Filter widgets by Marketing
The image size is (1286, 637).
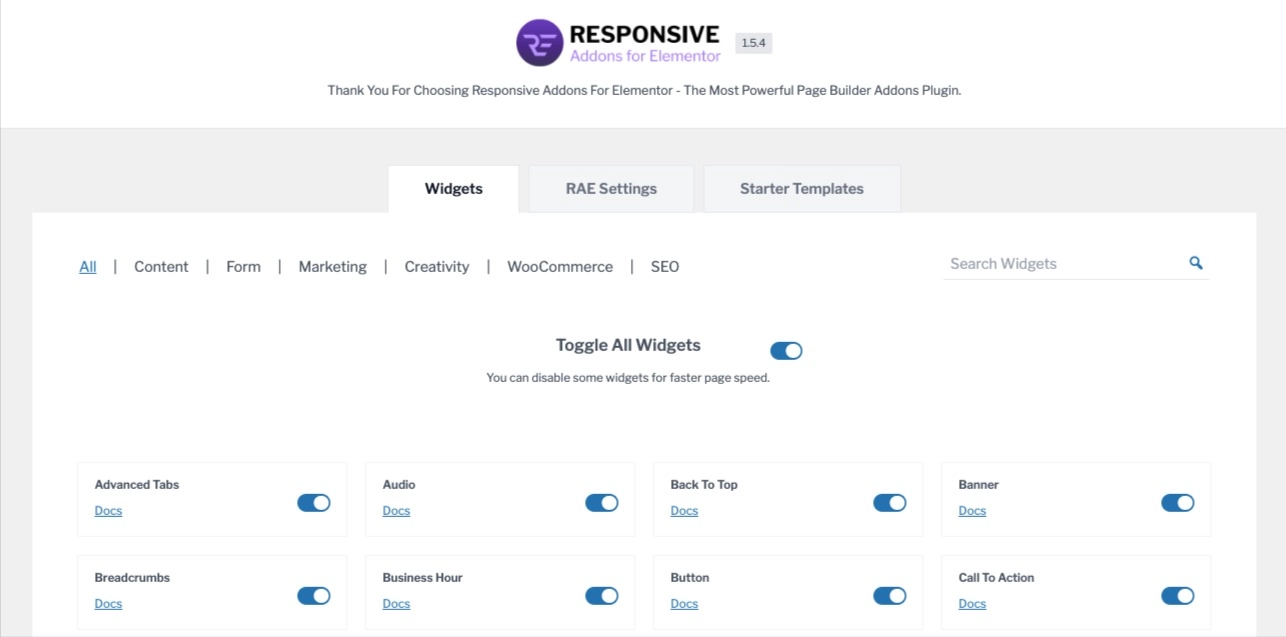(332, 267)
